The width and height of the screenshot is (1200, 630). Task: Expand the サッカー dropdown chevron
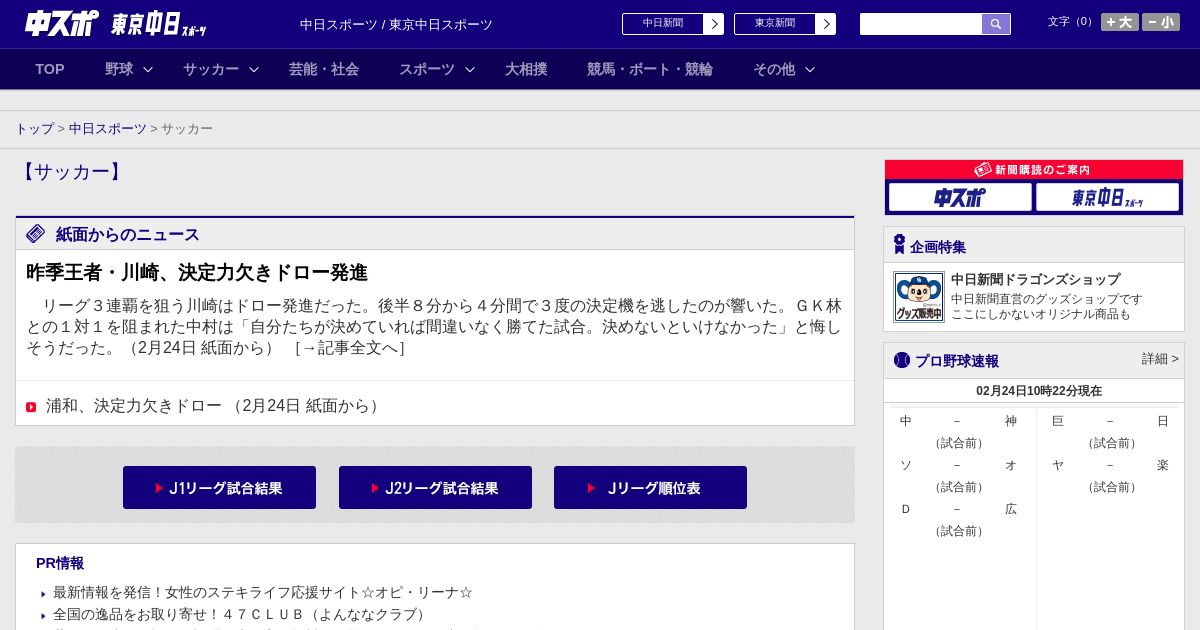pos(254,69)
